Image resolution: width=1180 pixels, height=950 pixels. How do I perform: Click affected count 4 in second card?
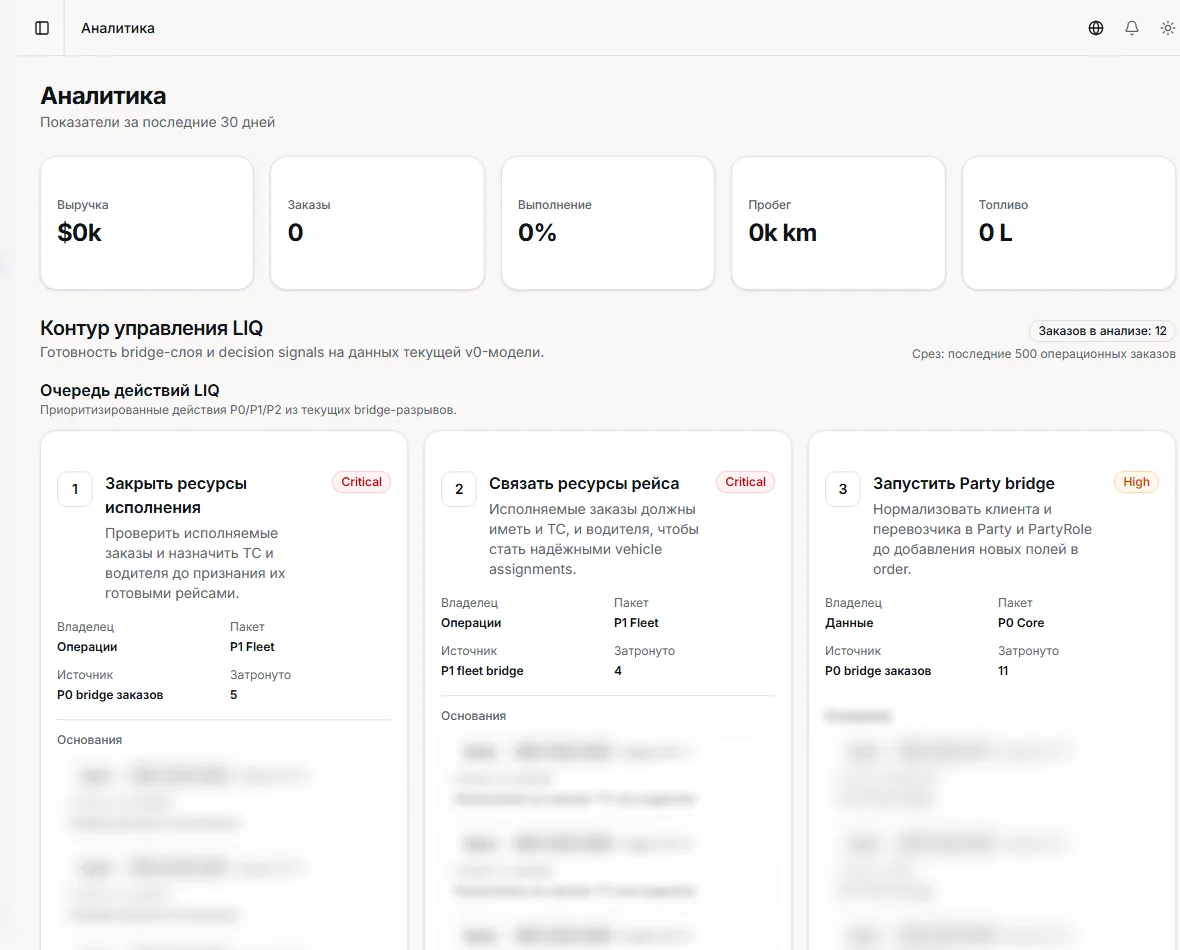618,671
